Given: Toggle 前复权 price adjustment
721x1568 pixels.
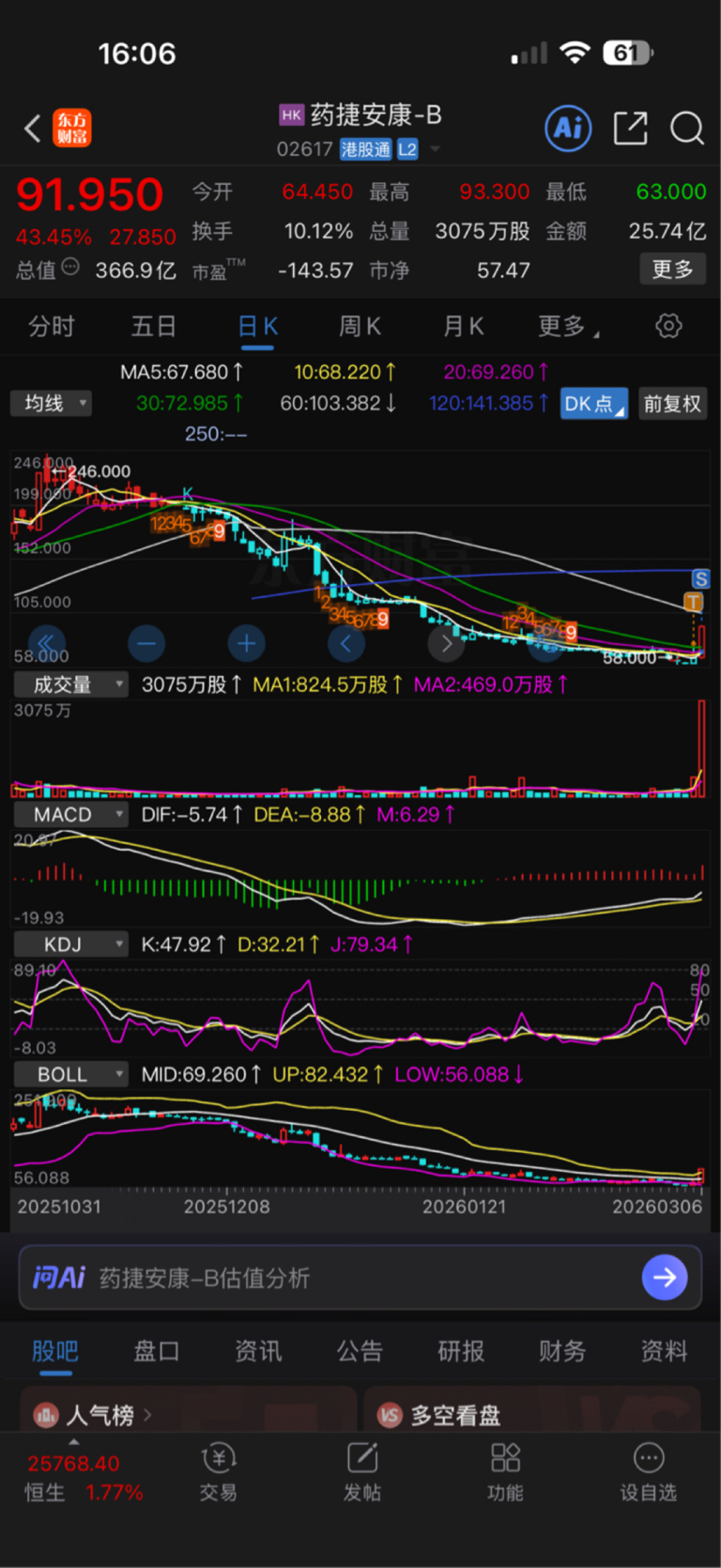Looking at the screenshot, I should point(672,404).
